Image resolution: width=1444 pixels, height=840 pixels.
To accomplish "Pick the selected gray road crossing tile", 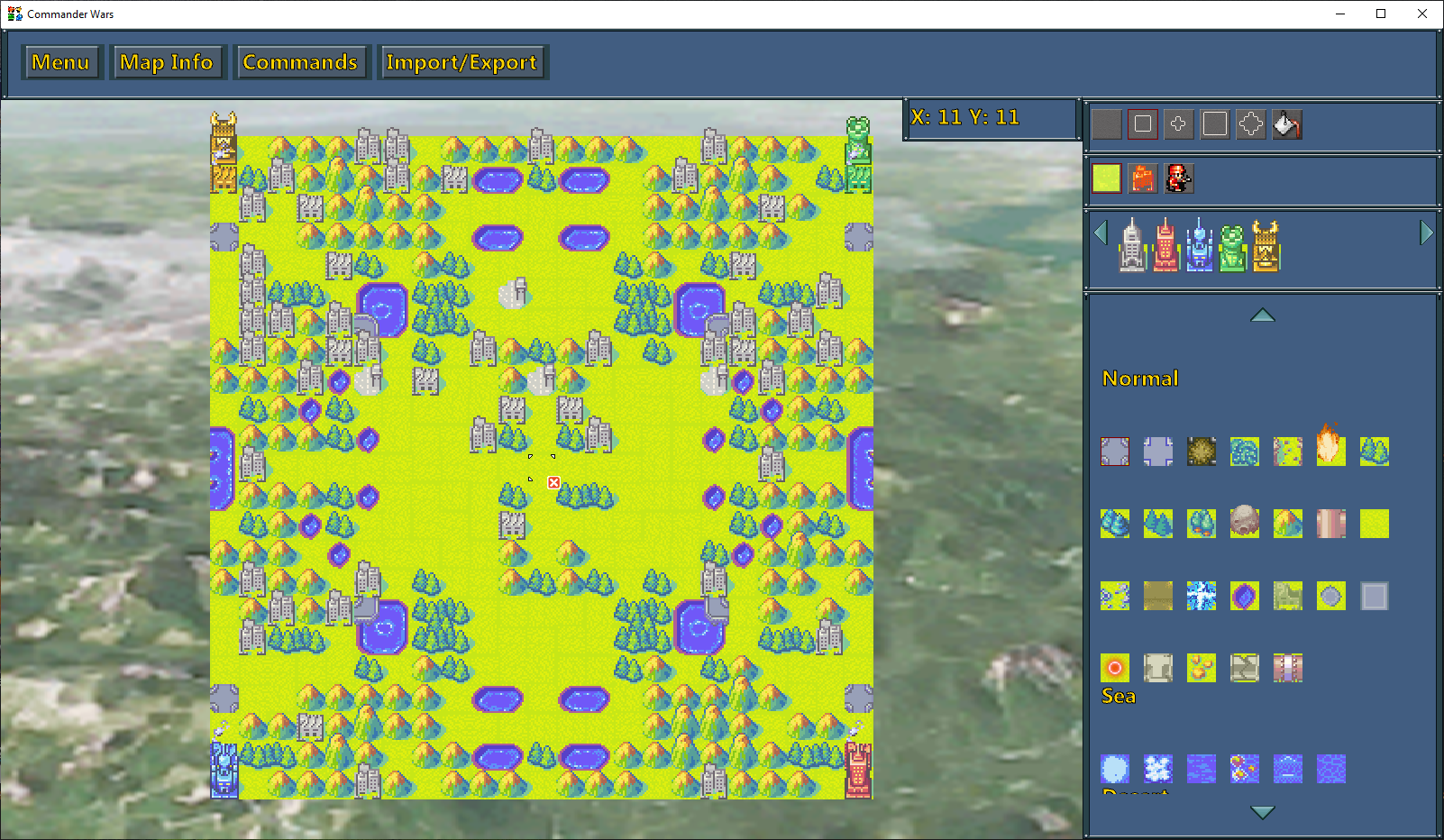I will tap(1114, 452).
